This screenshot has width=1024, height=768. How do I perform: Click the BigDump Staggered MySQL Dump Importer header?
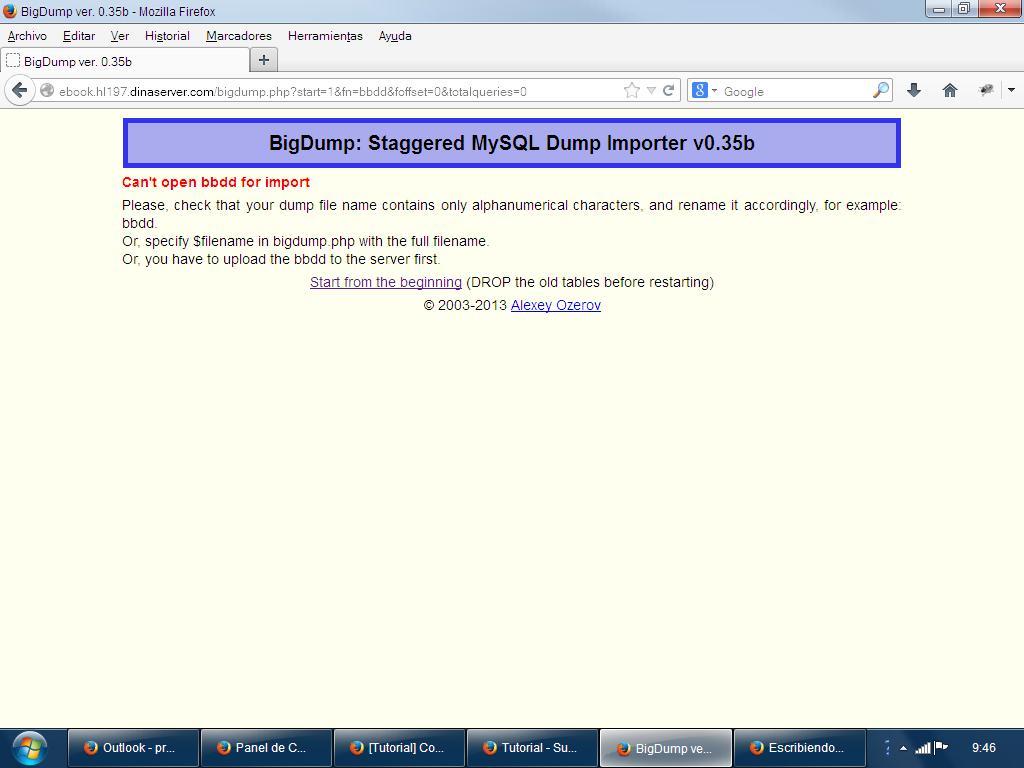[x=512, y=143]
